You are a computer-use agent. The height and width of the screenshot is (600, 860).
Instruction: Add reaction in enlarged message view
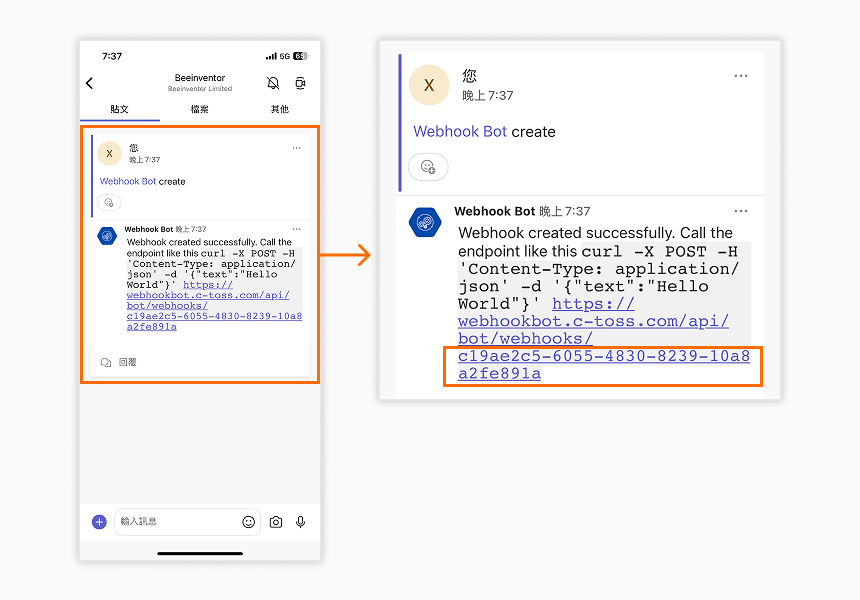click(x=428, y=167)
